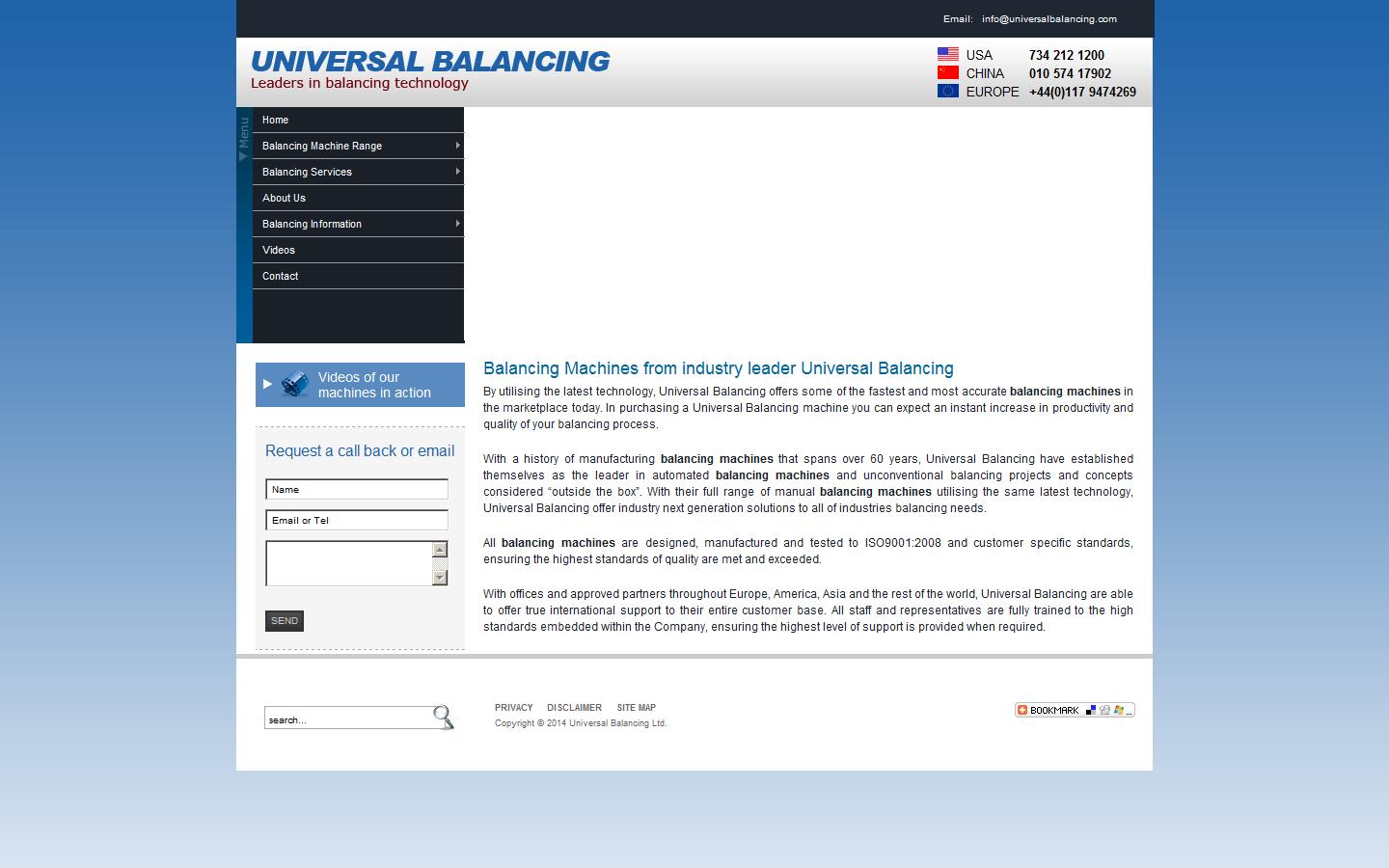Click inside the Name input field

point(356,489)
